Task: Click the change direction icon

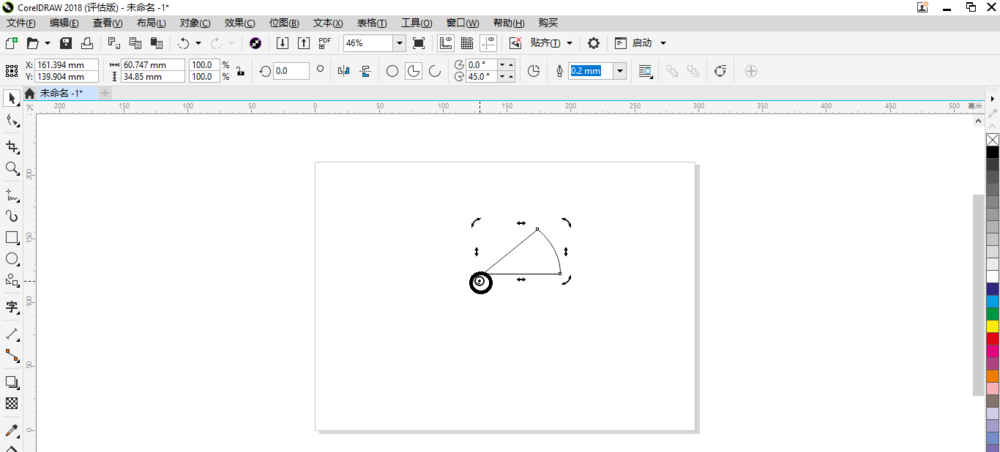Action: pos(534,71)
